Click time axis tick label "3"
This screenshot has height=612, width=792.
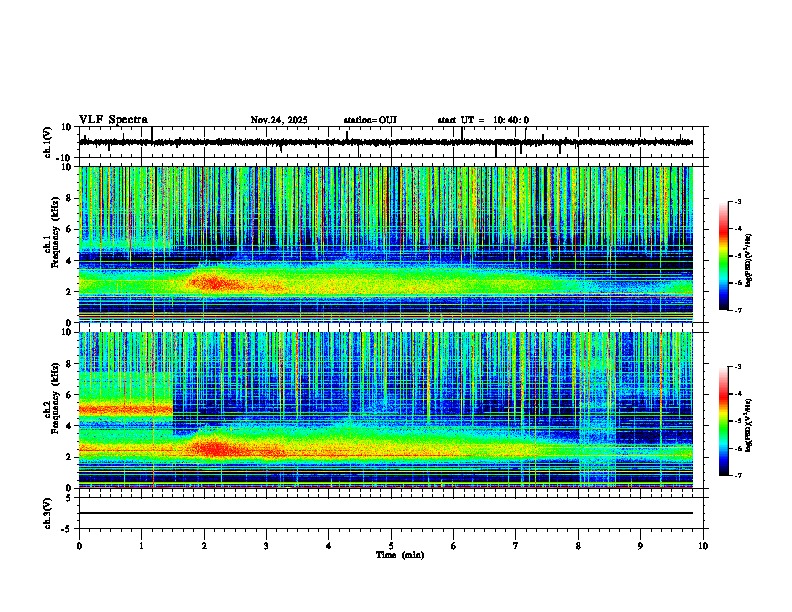(266, 546)
